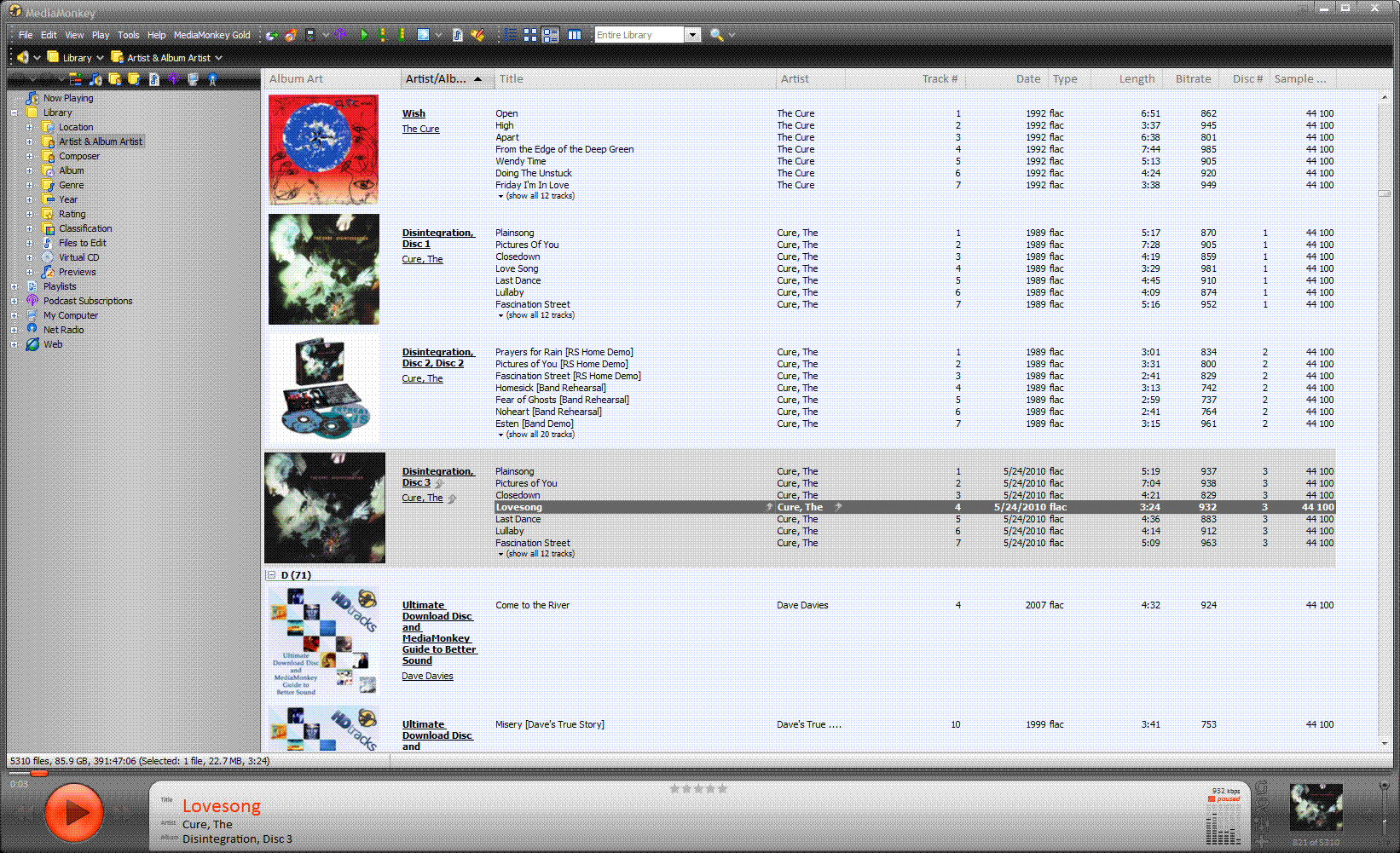Open the visualization icon dropdown arrow
This screenshot has height=853, width=1400.
click(x=438, y=35)
